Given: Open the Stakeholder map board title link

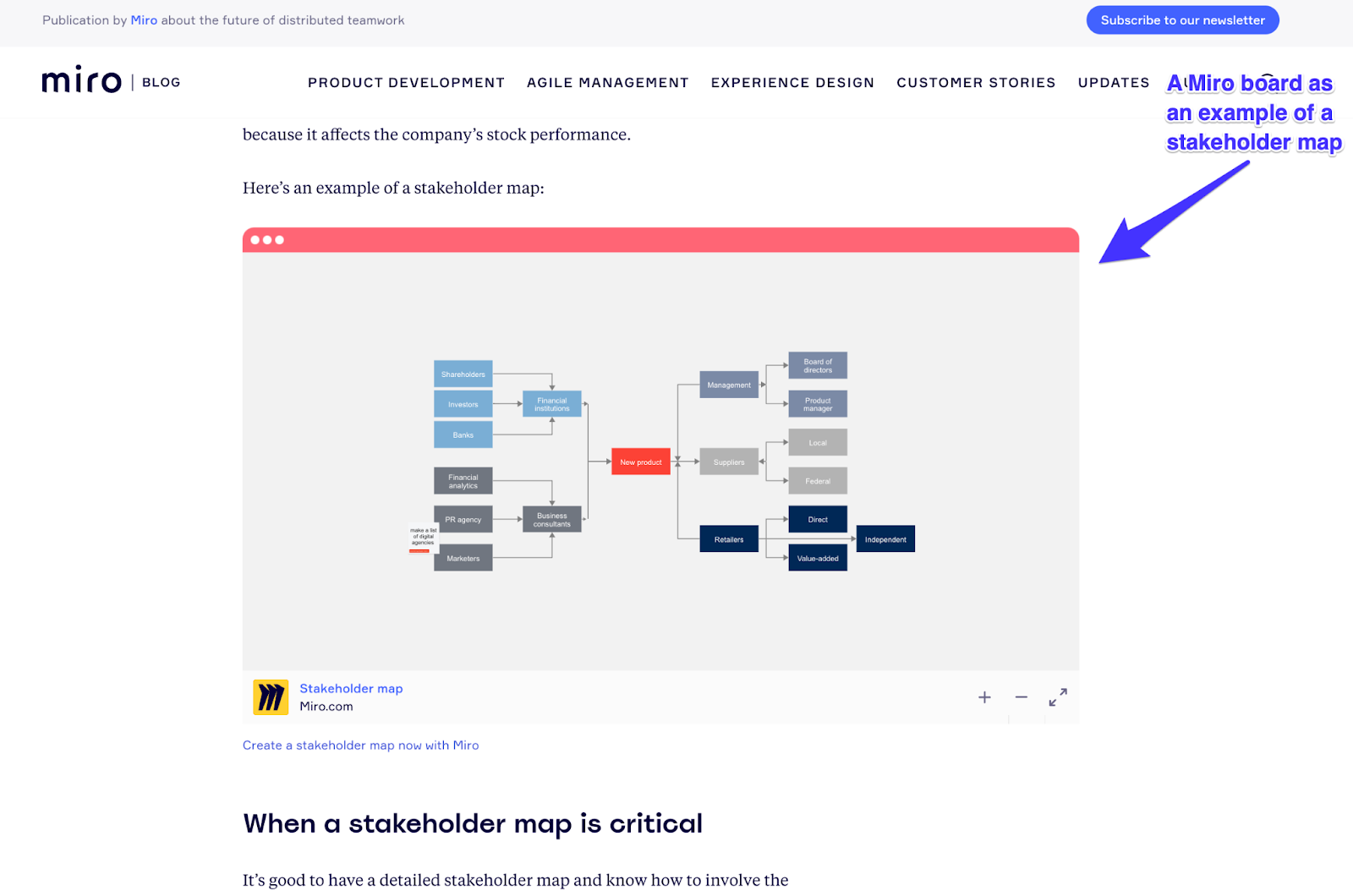Looking at the screenshot, I should (x=351, y=688).
